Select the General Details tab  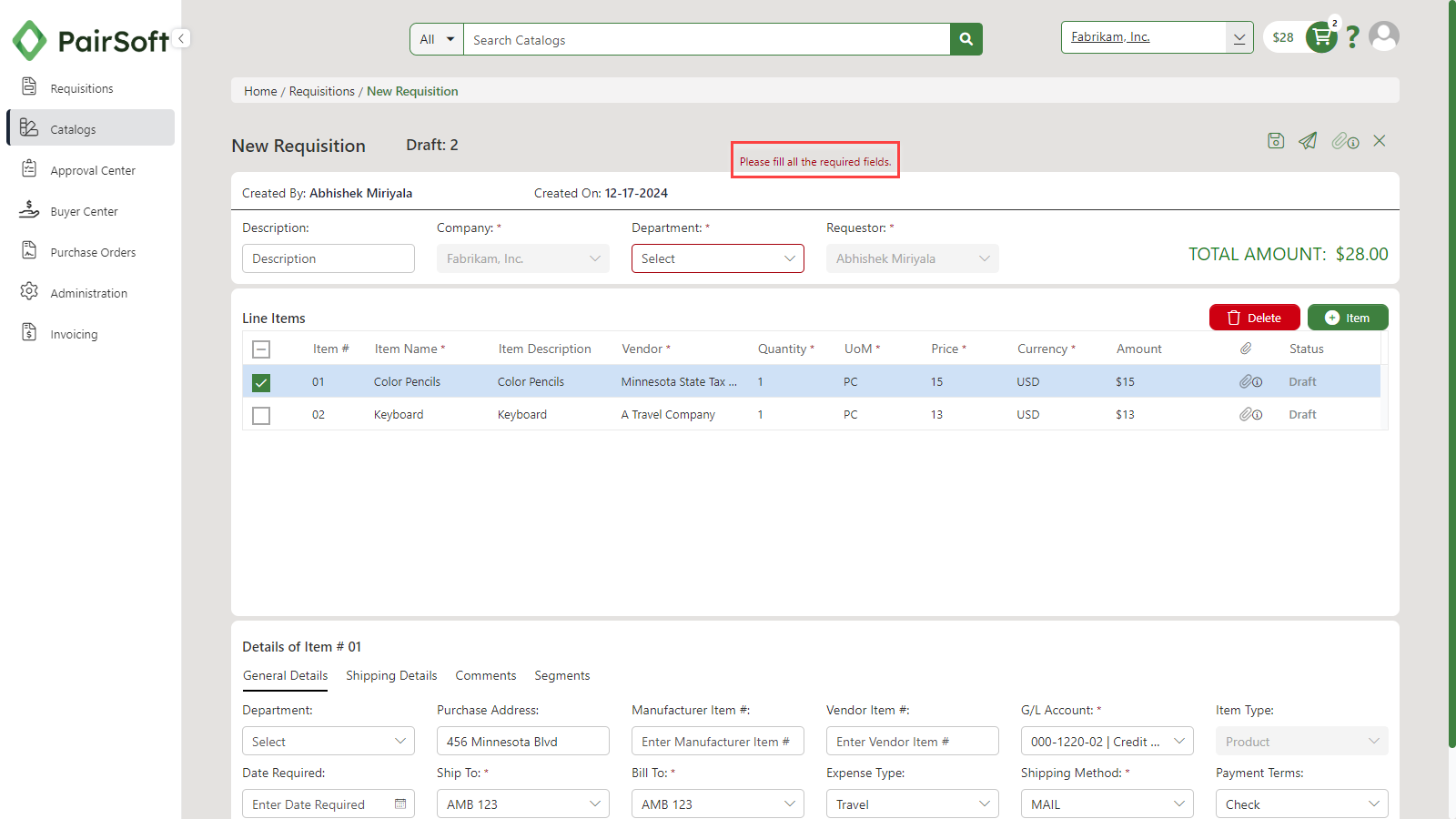pos(285,675)
